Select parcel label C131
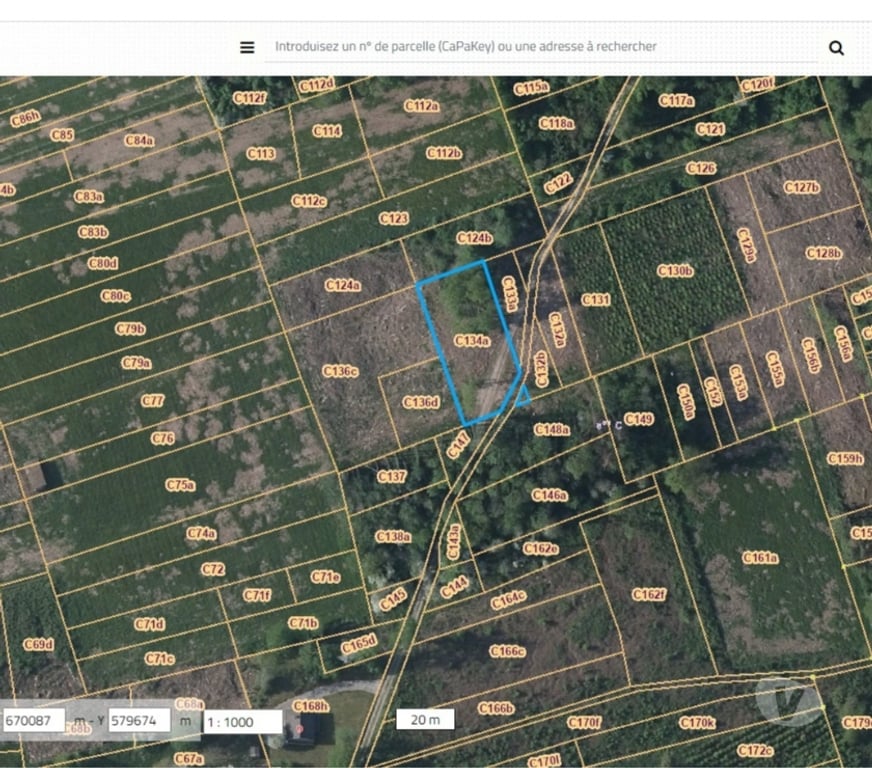 [x=596, y=300]
